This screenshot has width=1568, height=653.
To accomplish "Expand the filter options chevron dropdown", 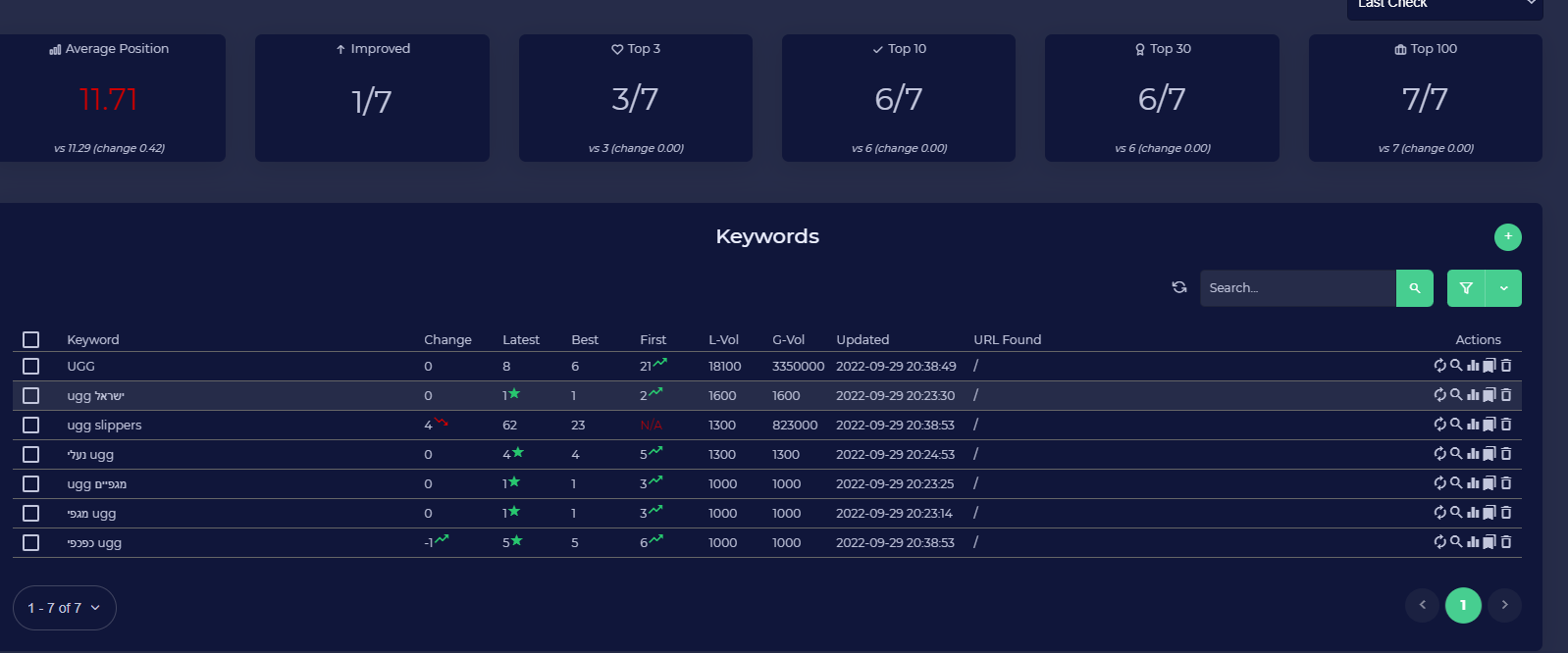I will point(1503,288).
